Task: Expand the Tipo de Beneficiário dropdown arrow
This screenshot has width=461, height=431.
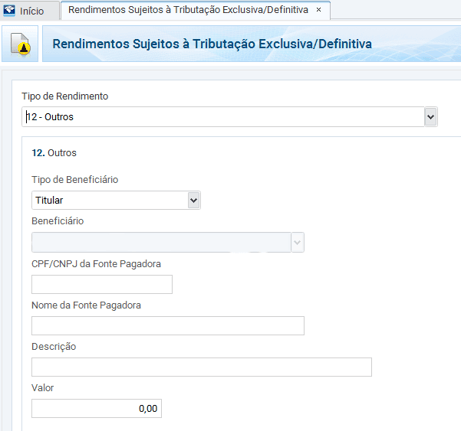Action: click(193, 200)
